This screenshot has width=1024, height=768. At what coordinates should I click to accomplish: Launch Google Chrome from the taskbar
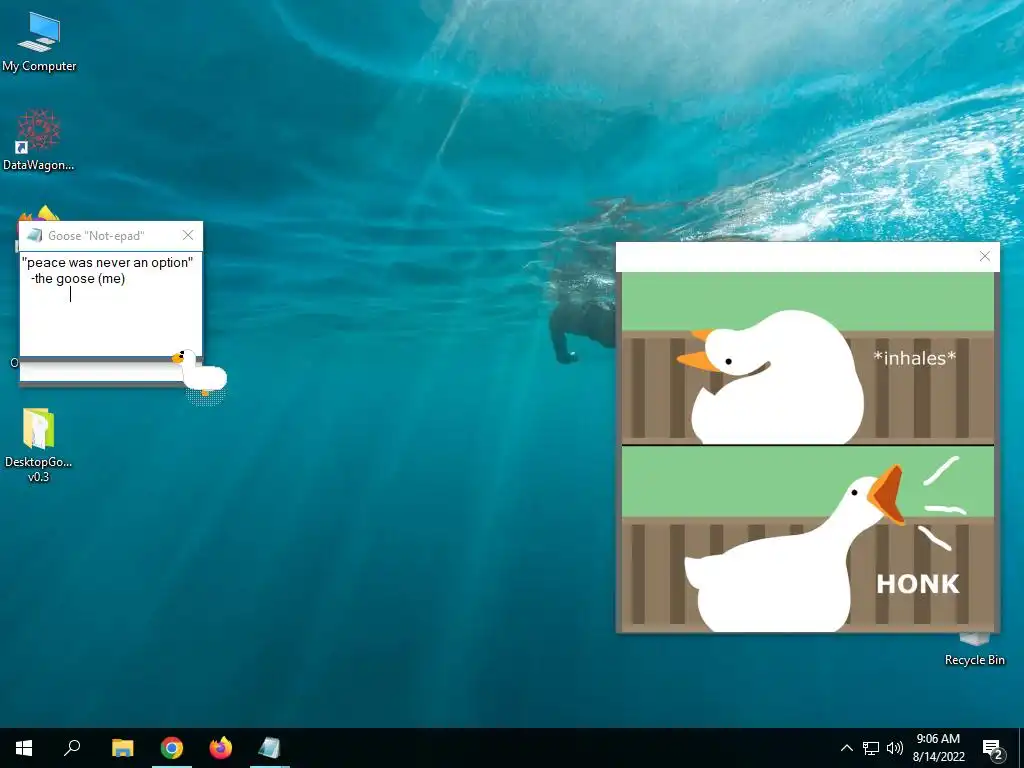pos(172,748)
